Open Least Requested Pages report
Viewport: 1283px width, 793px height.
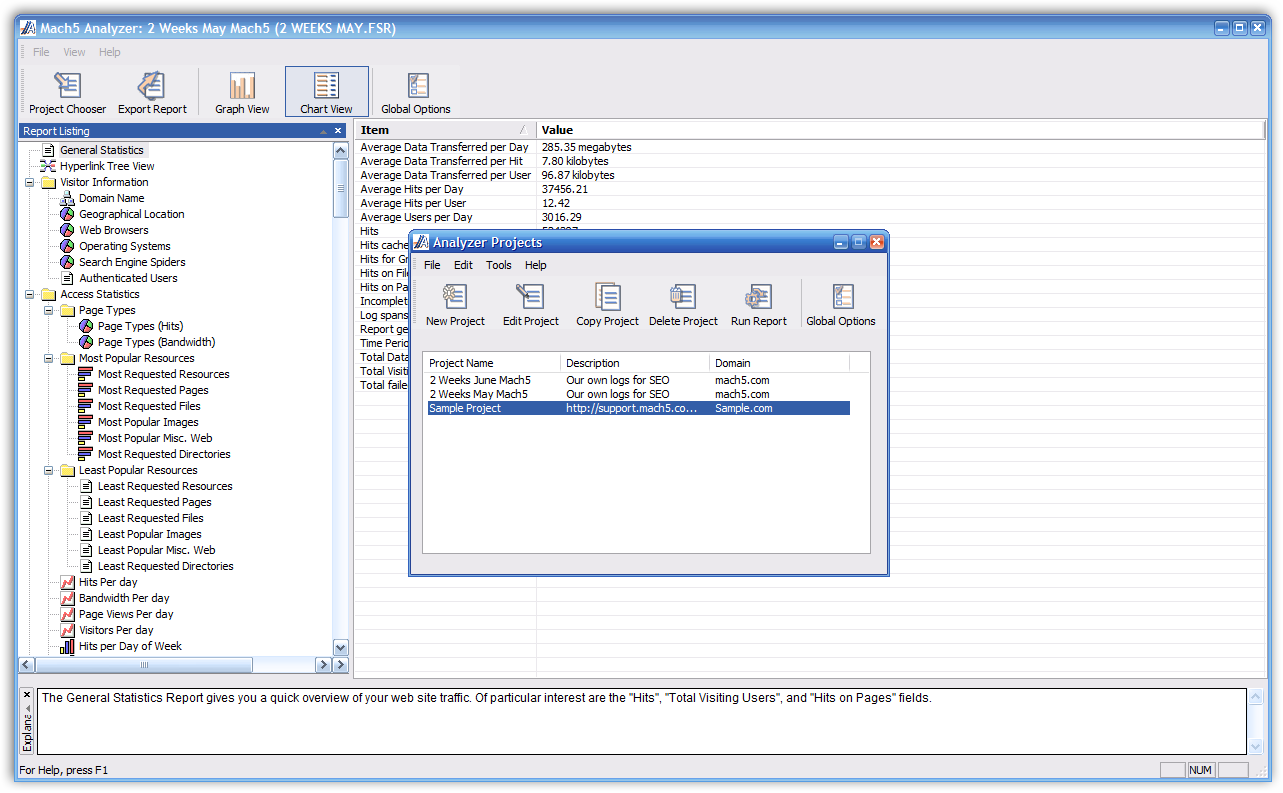coord(154,502)
